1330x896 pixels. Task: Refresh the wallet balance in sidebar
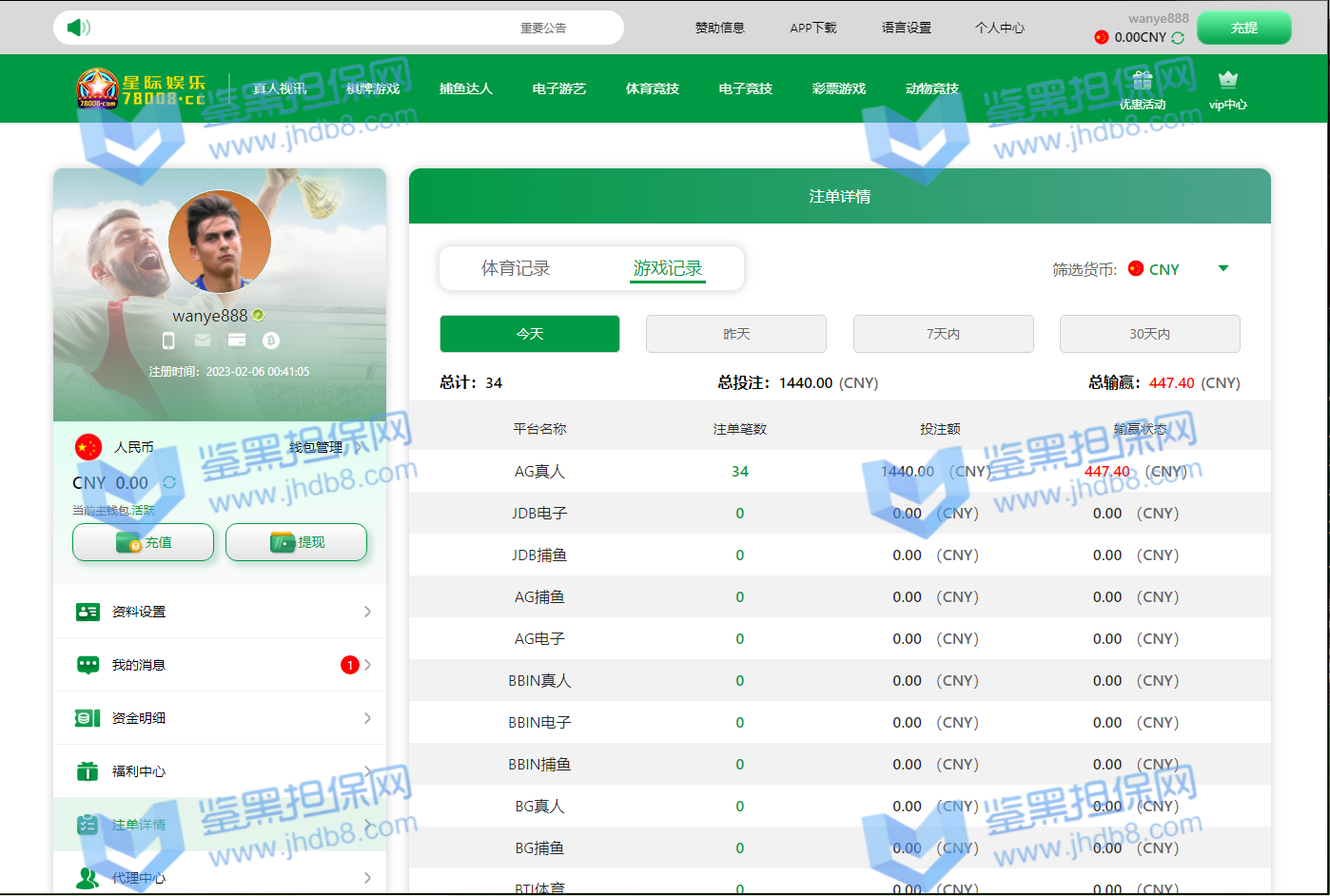[169, 483]
